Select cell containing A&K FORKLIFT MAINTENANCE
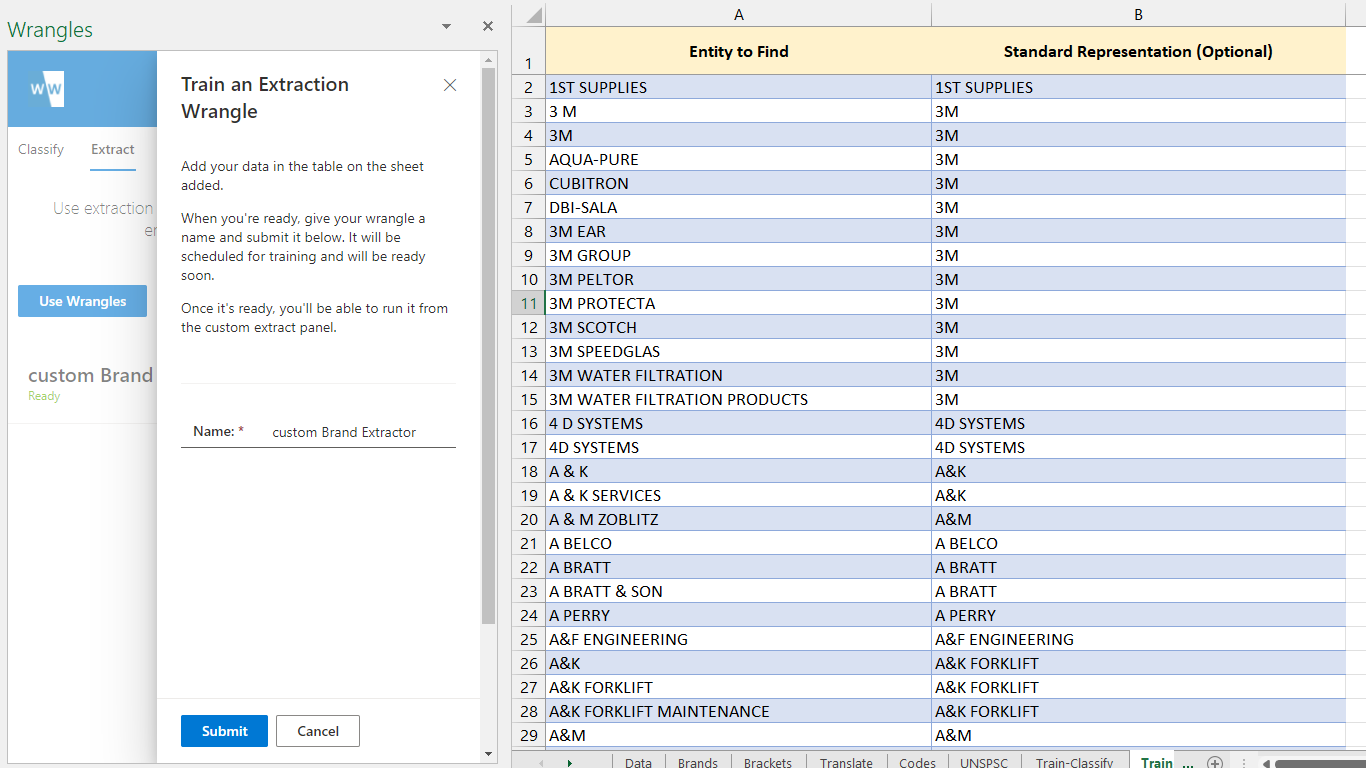Viewport: 1366px width, 768px height. (738, 711)
